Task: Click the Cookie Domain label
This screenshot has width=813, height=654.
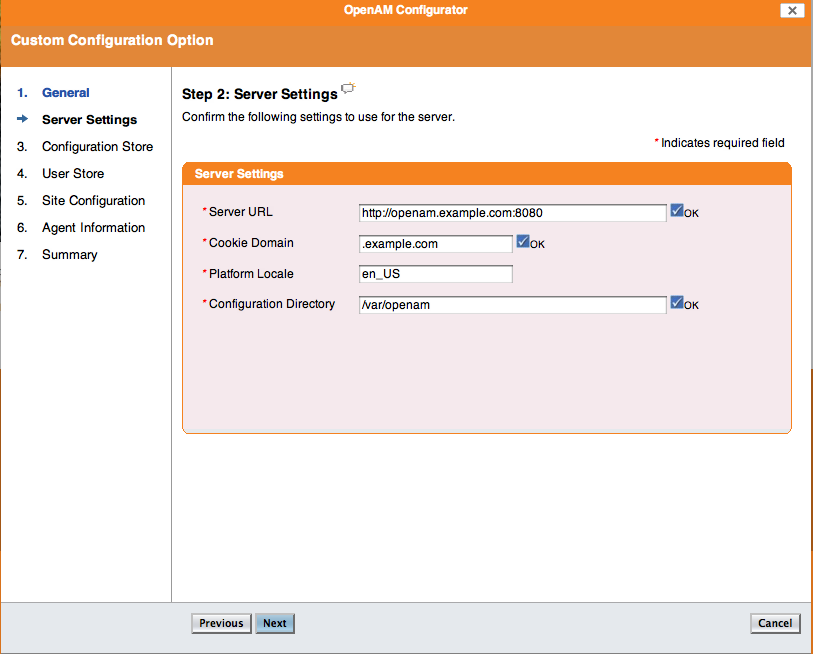Action: (251, 243)
